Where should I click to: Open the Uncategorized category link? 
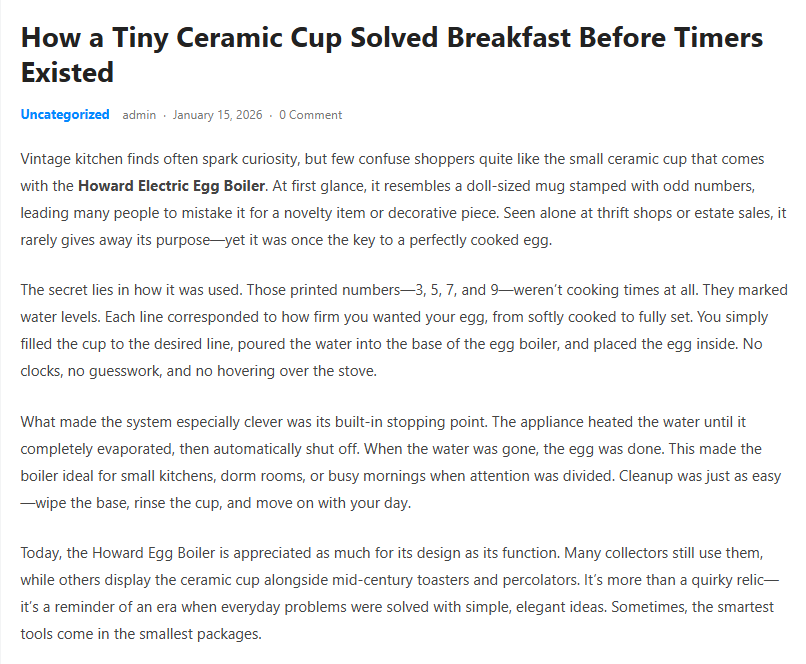[65, 115]
